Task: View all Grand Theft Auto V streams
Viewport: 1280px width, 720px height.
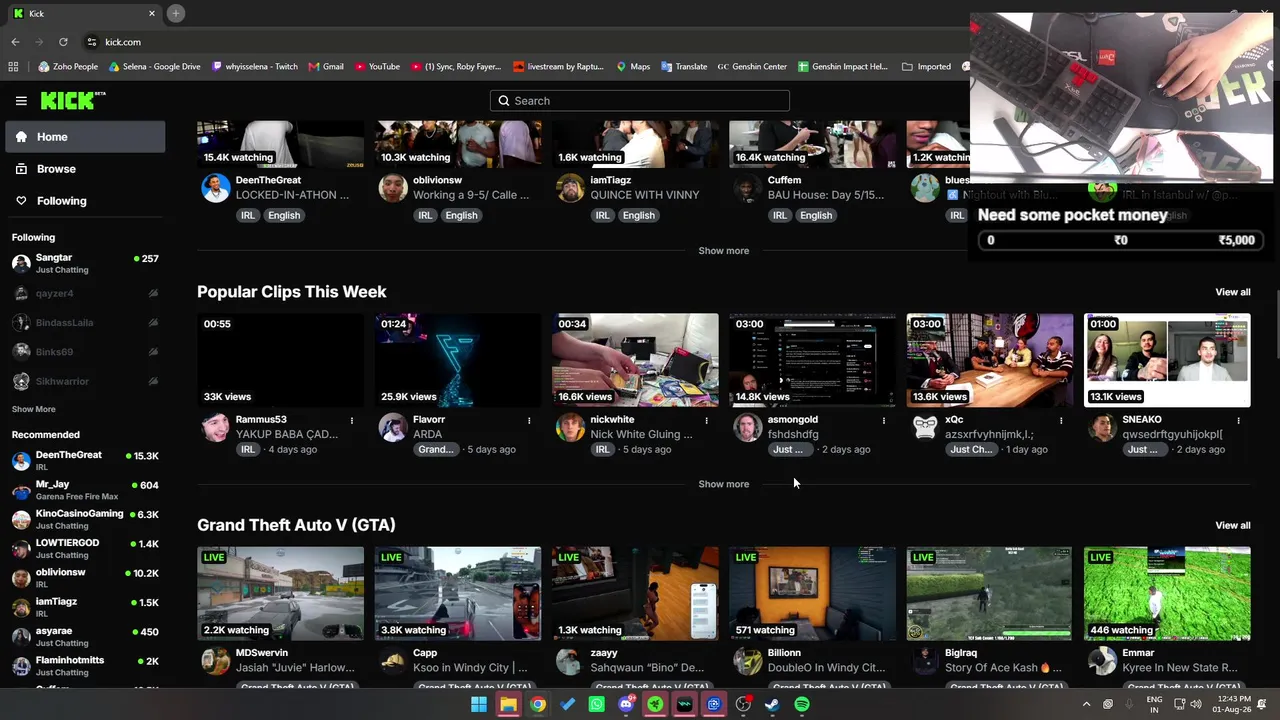Action: coord(1233,525)
